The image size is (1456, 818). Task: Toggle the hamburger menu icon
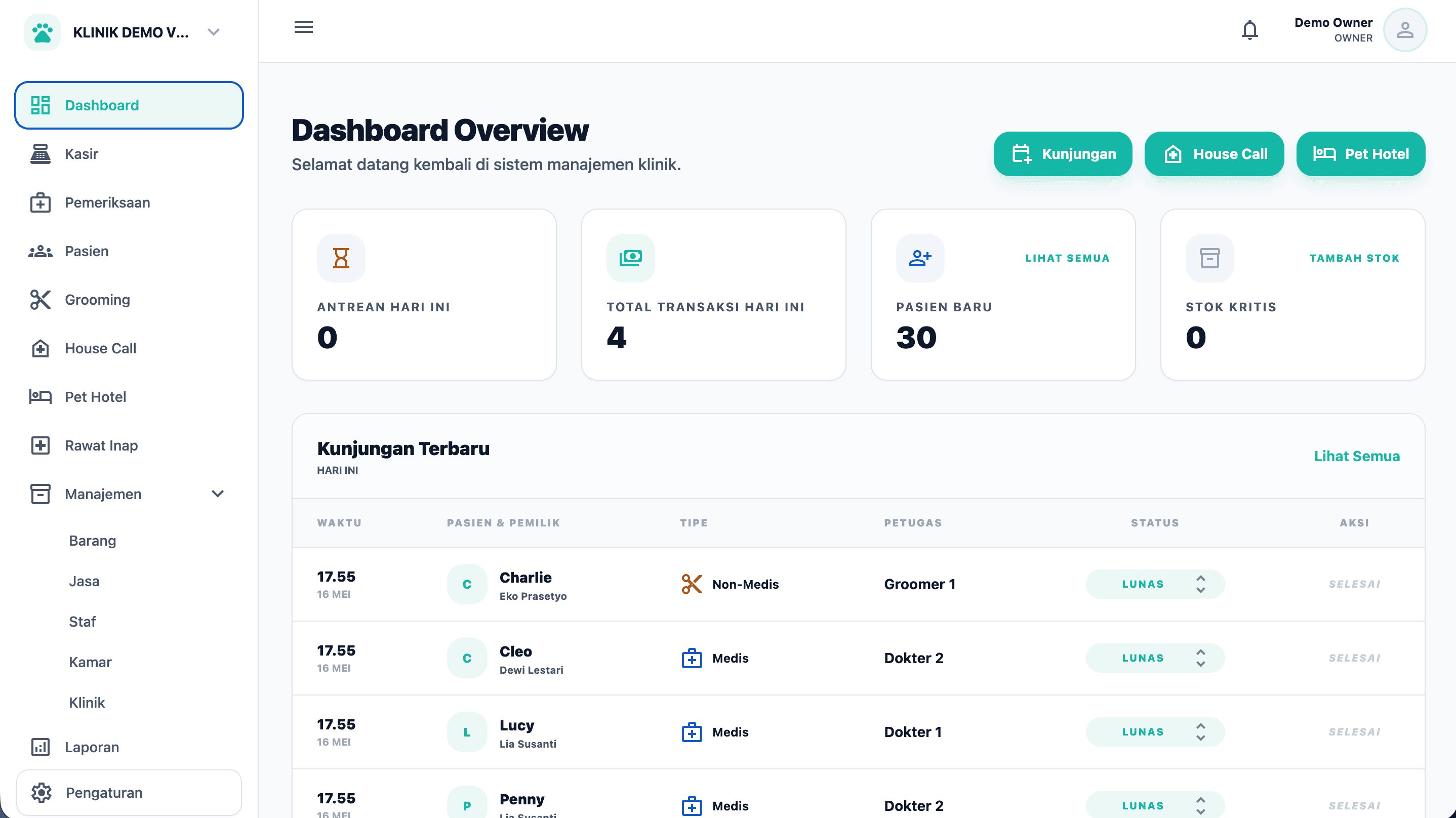tap(304, 26)
